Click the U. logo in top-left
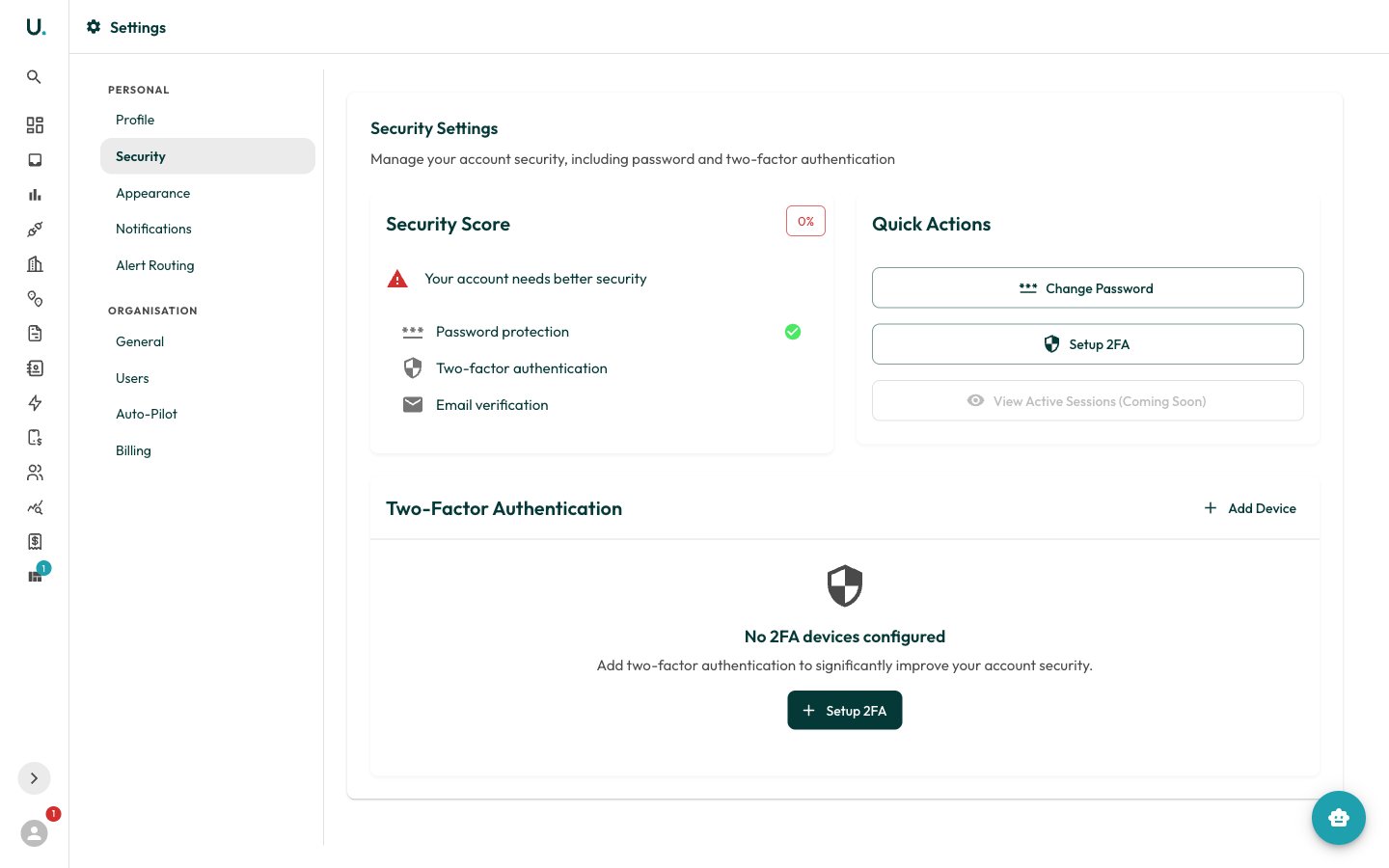1389x868 pixels. (36, 27)
